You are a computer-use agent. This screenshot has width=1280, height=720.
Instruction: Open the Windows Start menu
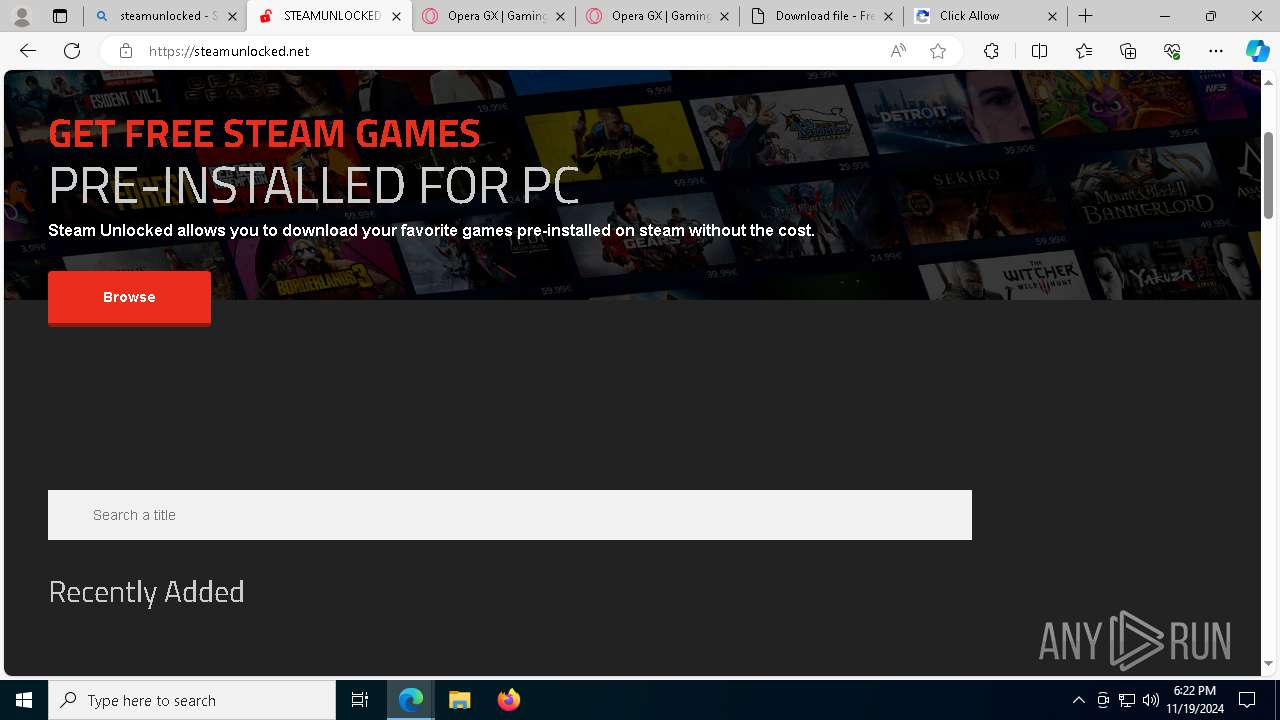pyautogui.click(x=24, y=700)
